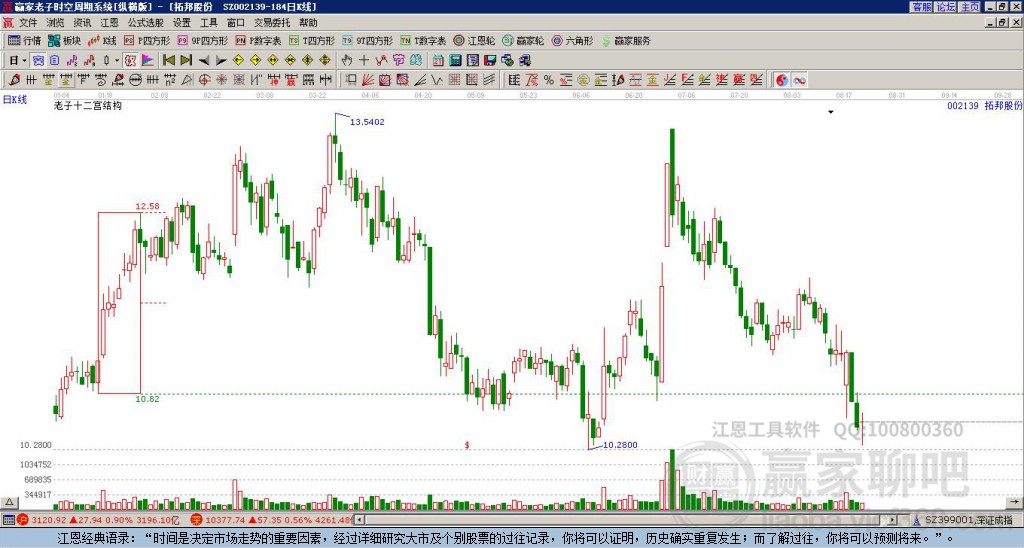
Task: Click the horizontal scrollbar left arrow
Action: coord(360,520)
